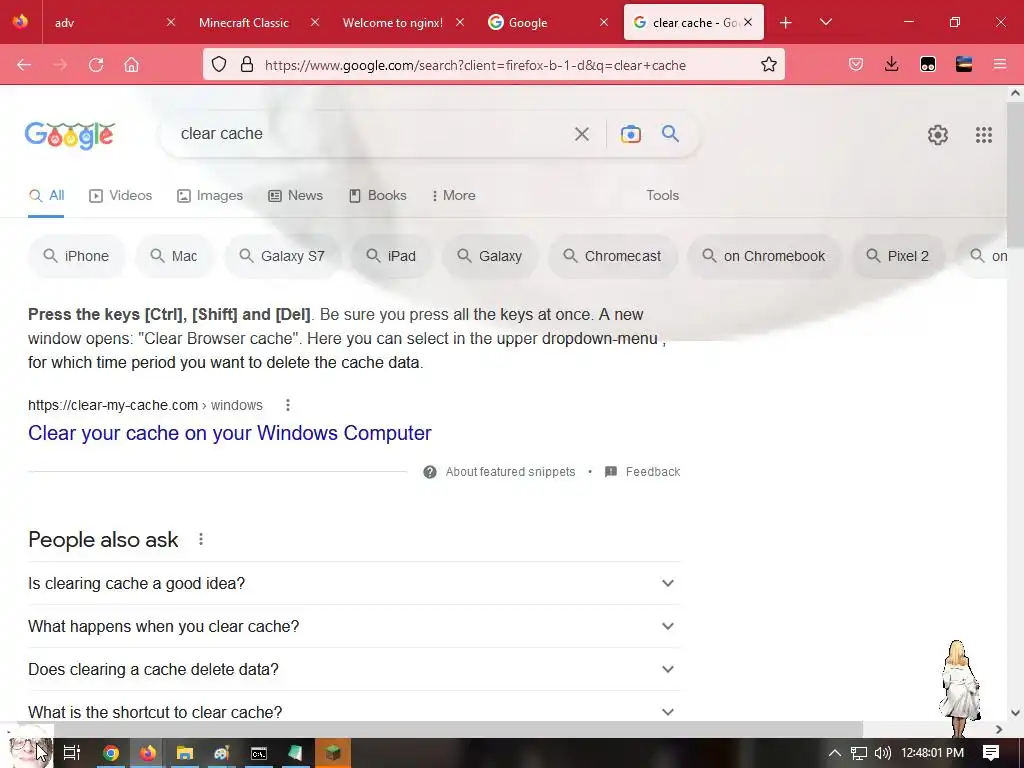Click the vertical scrollbar down arrow
The height and width of the screenshot is (768, 1024).
point(1015,712)
